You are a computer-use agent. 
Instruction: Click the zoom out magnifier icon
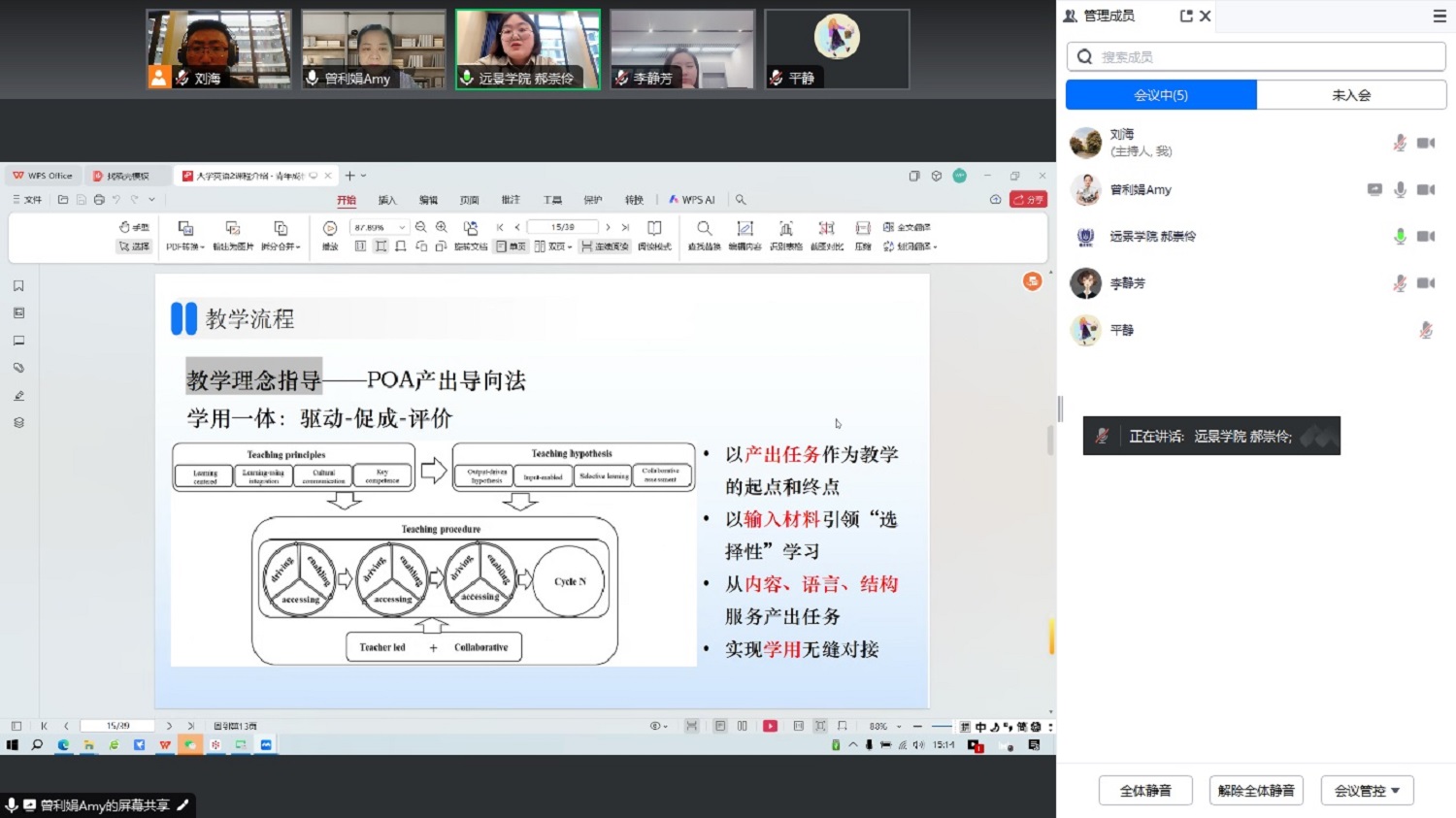421,227
